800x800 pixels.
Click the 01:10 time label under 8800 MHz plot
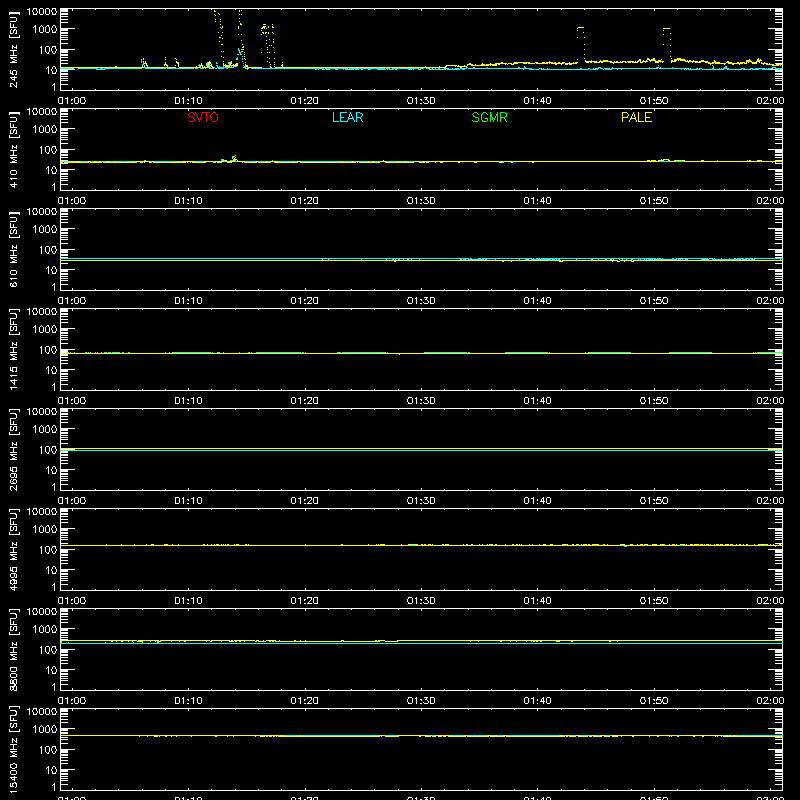pos(188,701)
